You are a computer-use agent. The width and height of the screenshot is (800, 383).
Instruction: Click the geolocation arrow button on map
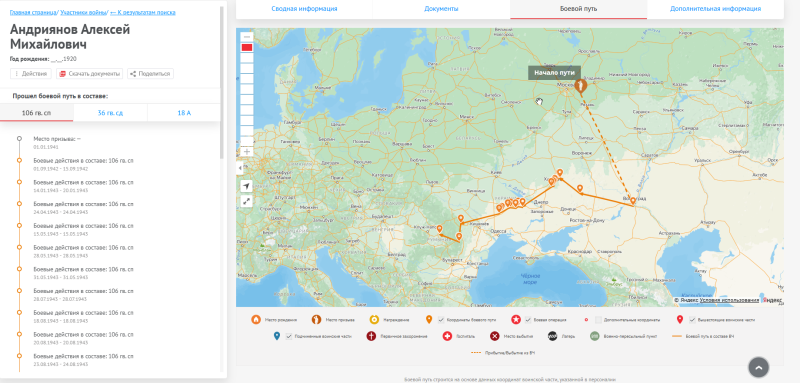(247, 186)
